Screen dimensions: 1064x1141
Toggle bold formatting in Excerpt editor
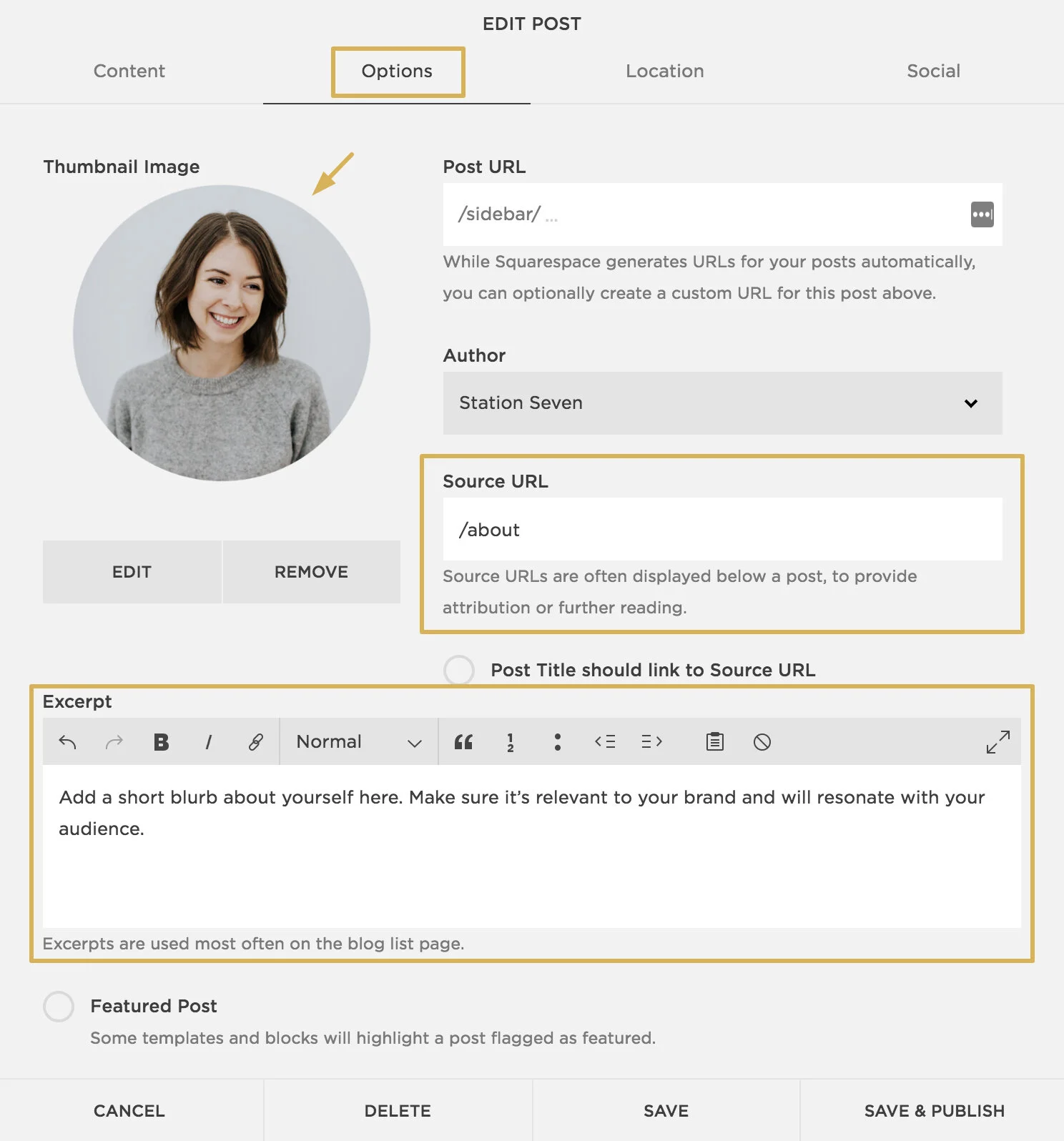[x=162, y=742]
